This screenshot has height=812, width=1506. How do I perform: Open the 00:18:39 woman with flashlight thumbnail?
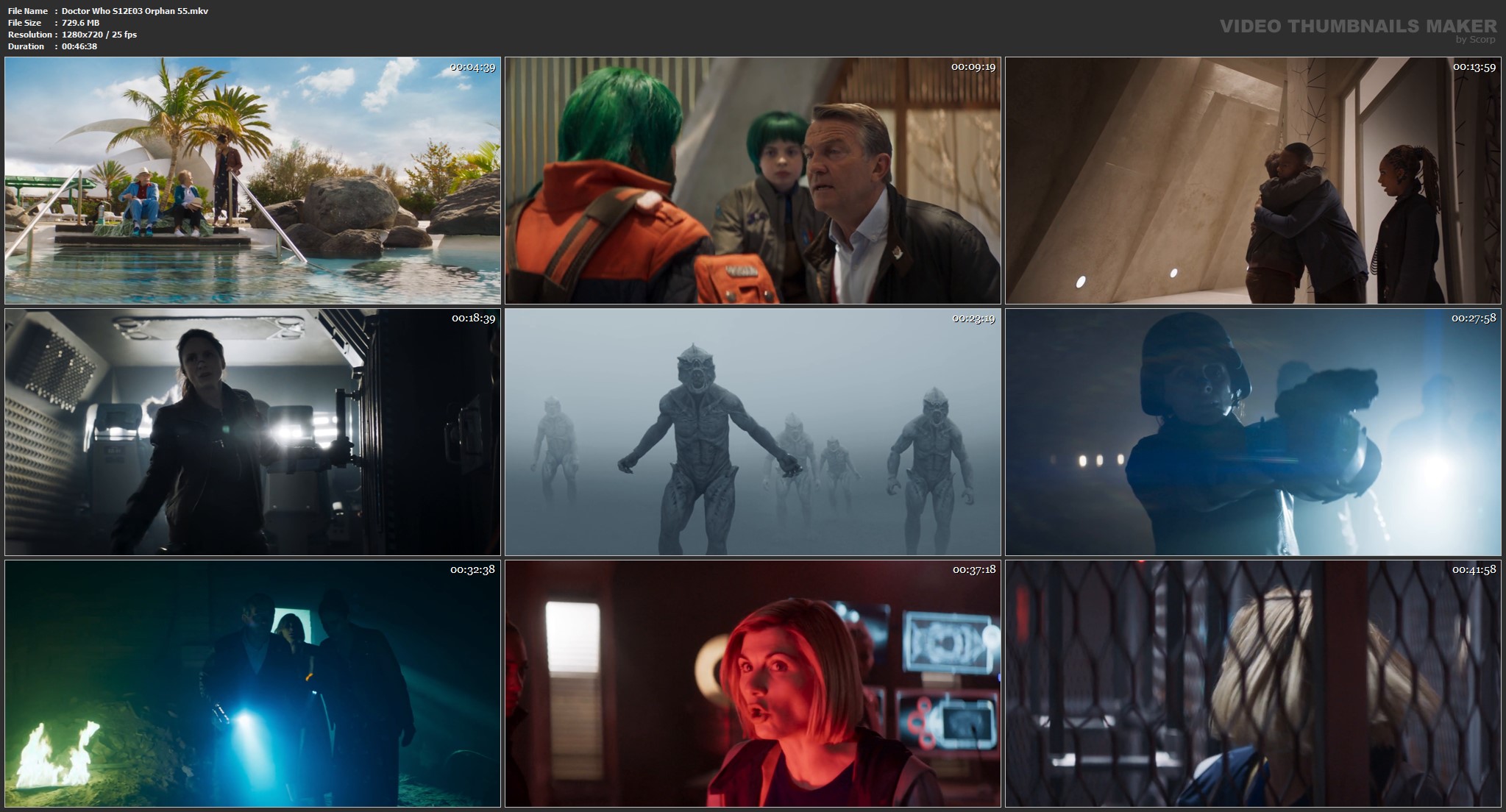click(x=252, y=432)
